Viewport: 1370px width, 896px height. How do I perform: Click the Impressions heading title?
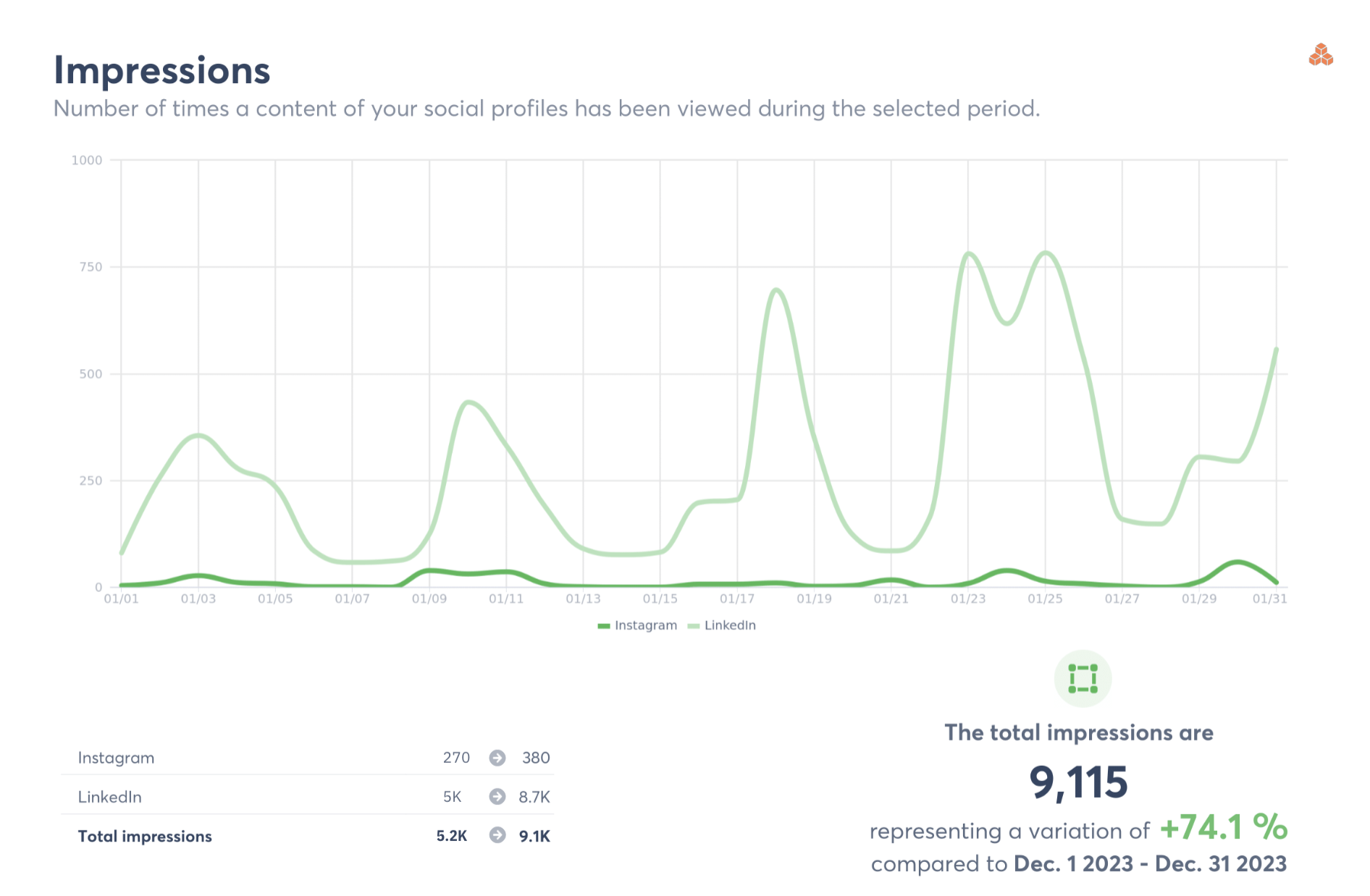click(162, 71)
